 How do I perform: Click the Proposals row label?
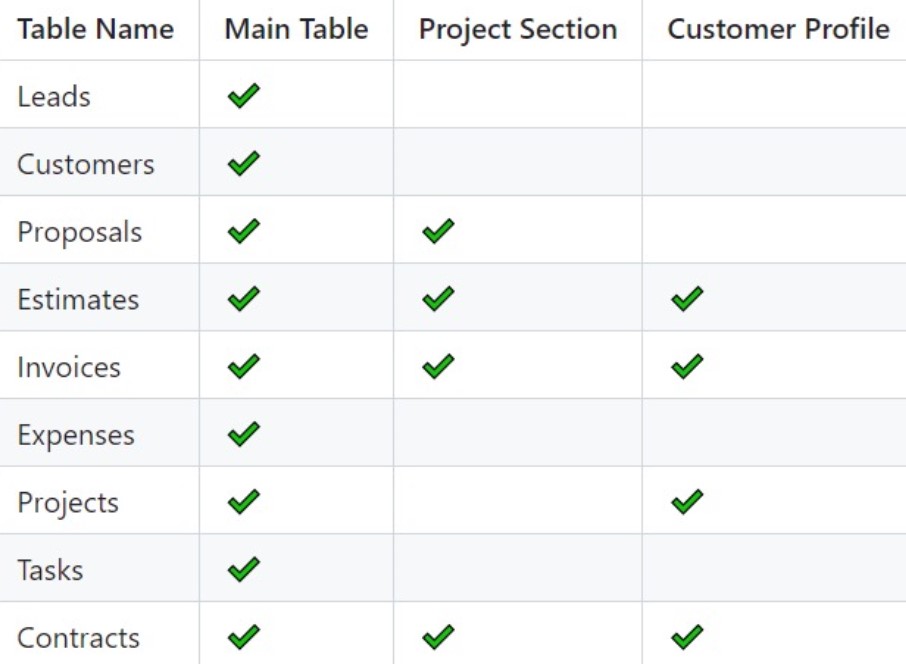click(80, 233)
